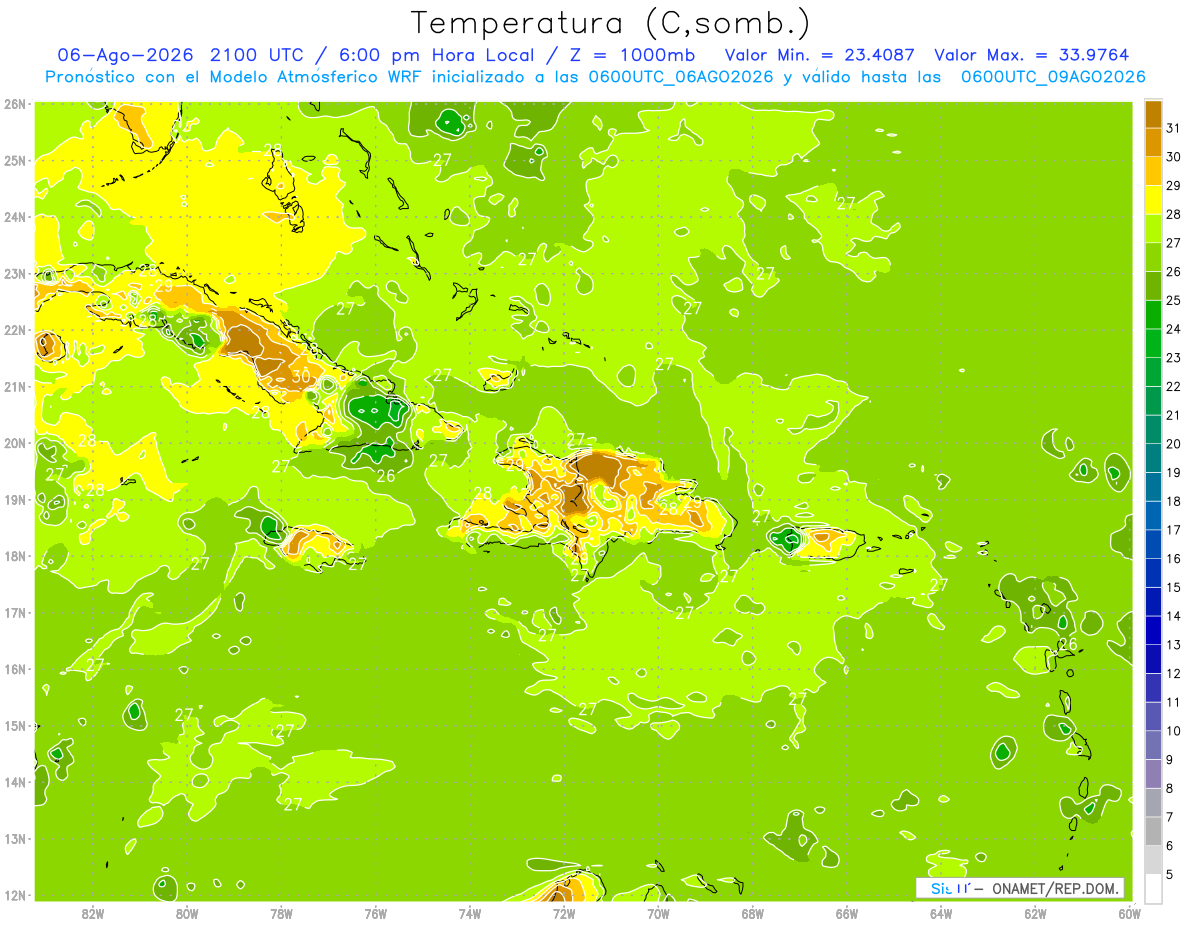1200x927 pixels.
Task: Click the '68W' longitude axis label
Action: coord(753,913)
